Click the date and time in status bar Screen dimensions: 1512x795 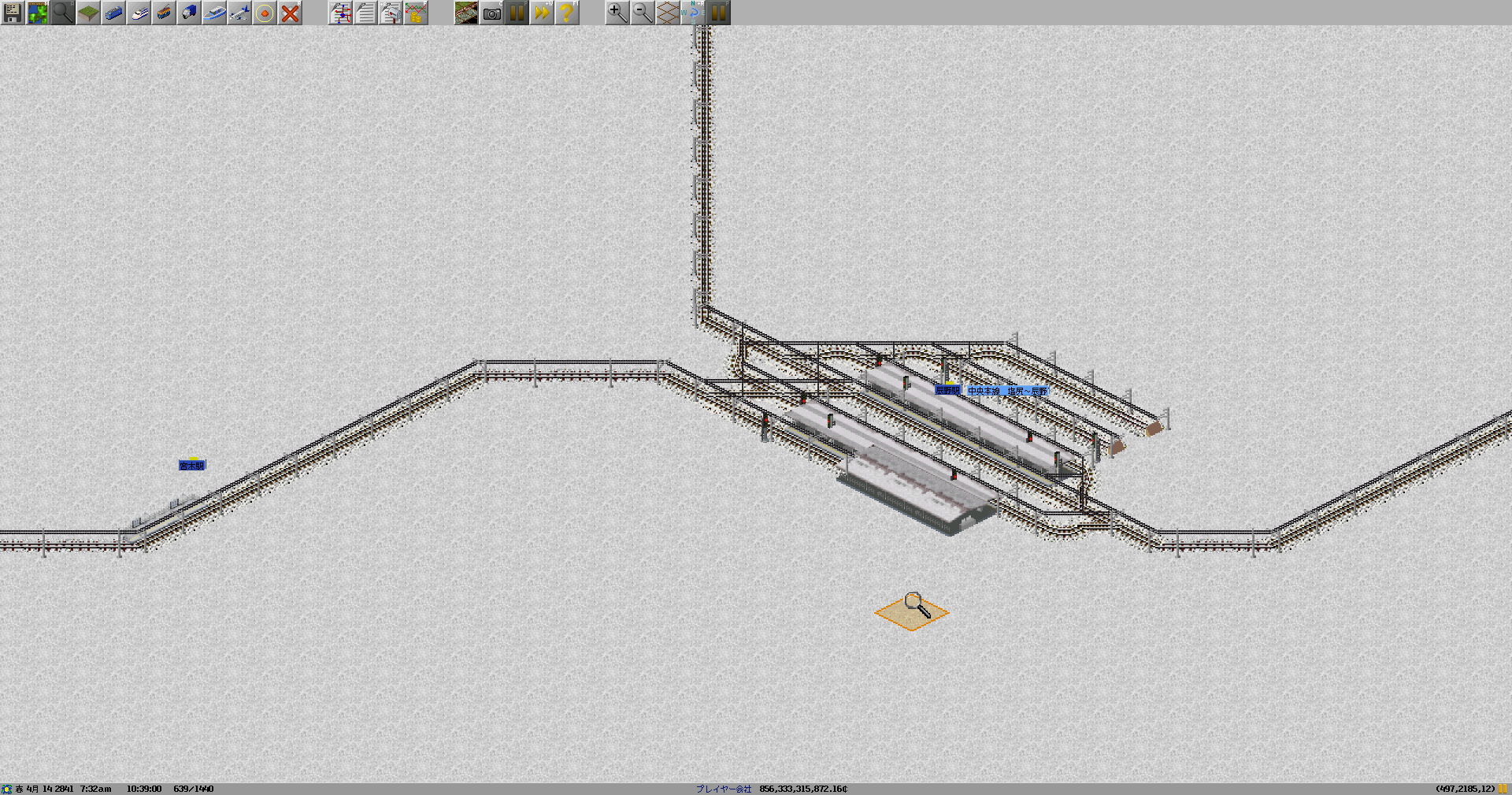[x=63, y=789]
